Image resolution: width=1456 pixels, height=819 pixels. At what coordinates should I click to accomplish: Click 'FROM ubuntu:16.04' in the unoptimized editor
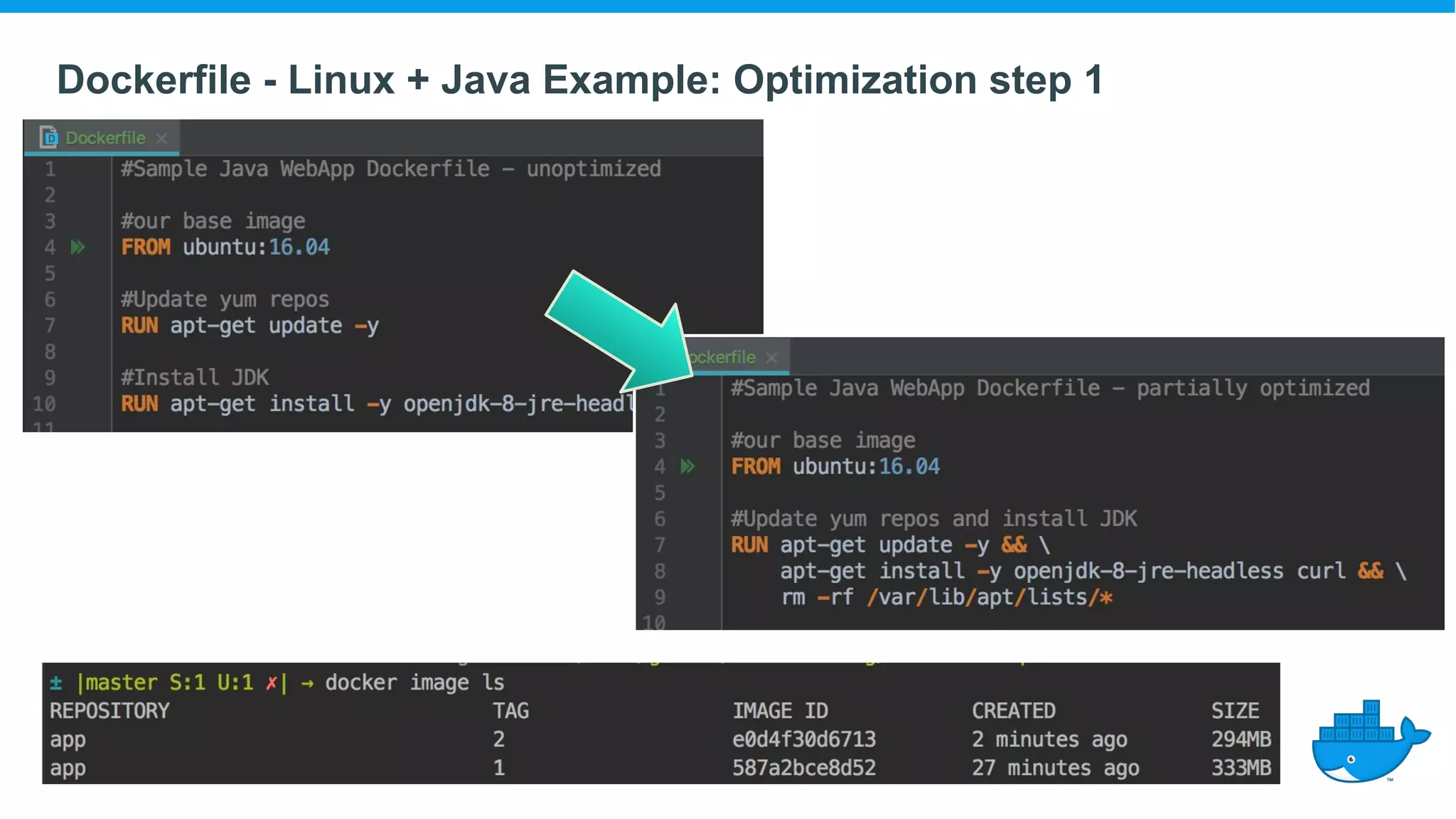pos(225,247)
